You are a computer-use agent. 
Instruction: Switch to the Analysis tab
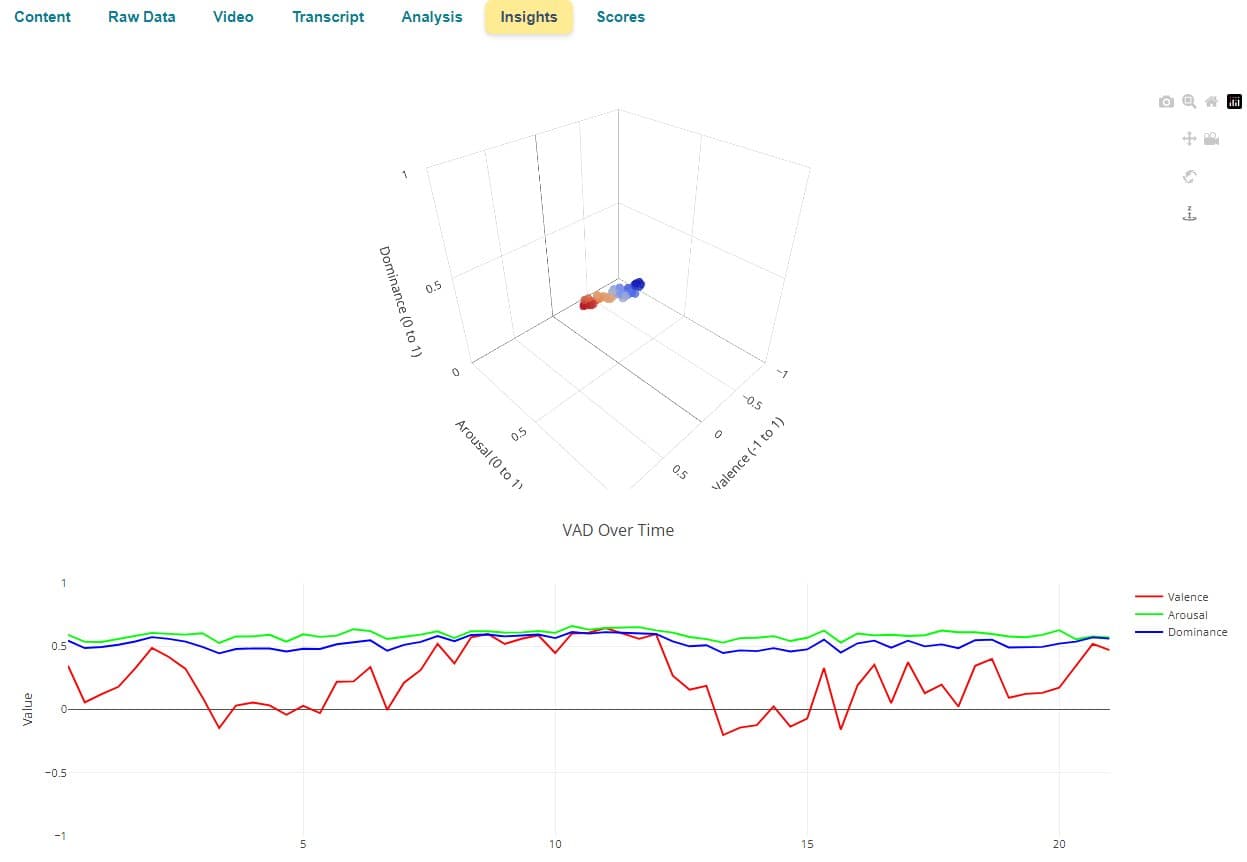(x=431, y=17)
